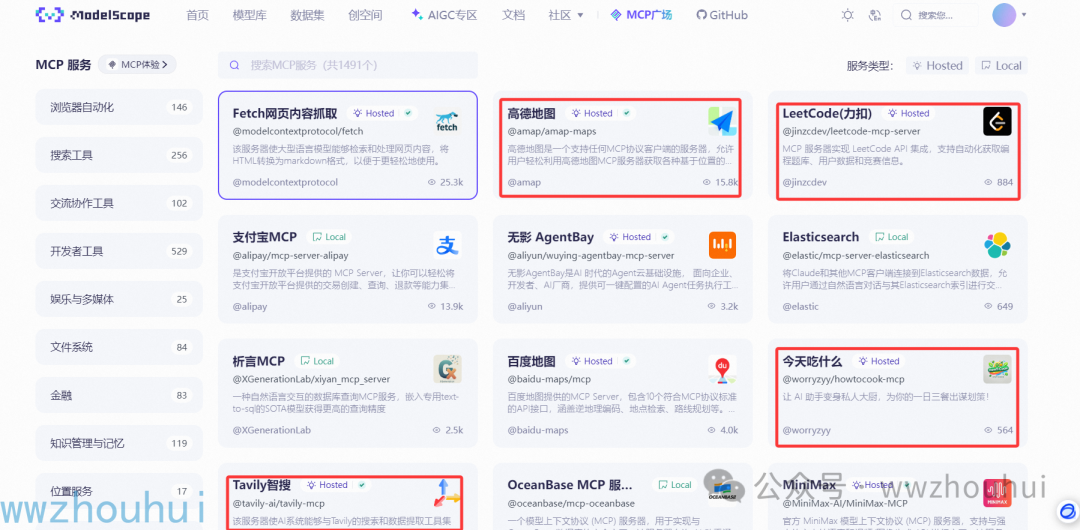This screenshot has height=530, width=1080.
Task: Open the 支付宝MCP card title
Action: [x=264, y=237]
